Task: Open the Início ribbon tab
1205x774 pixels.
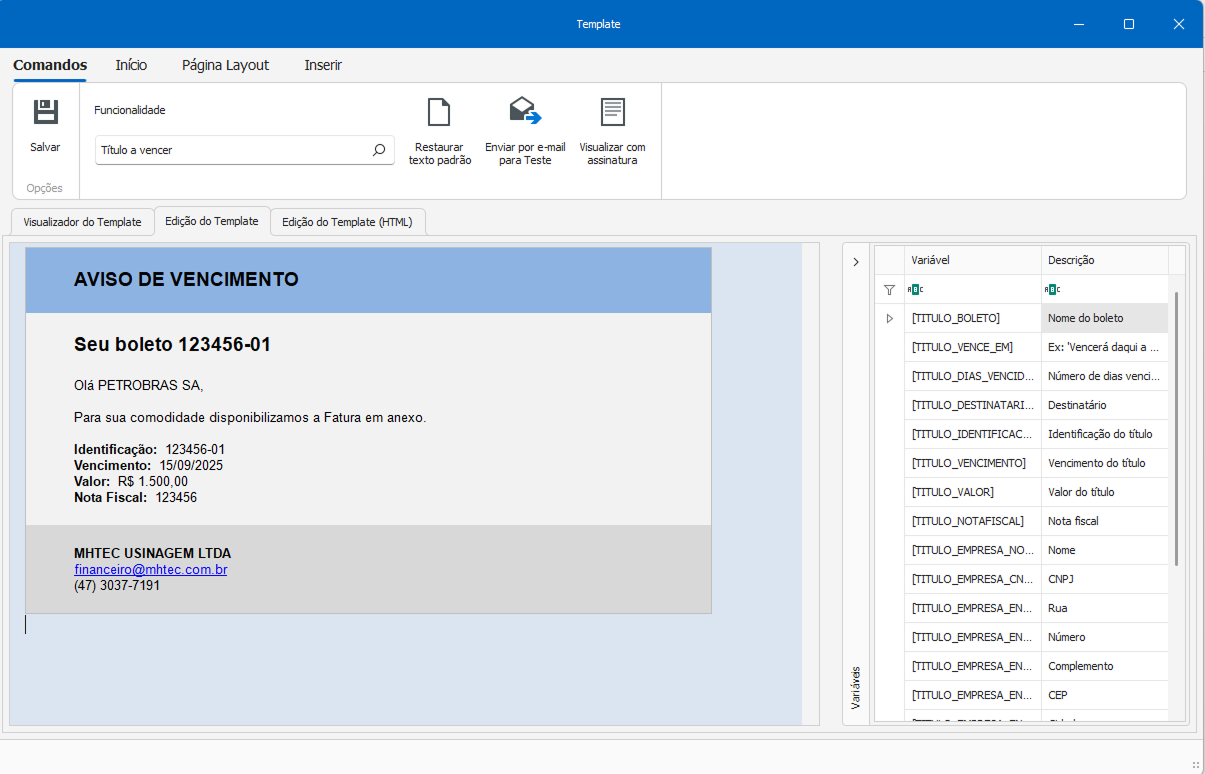Action: (x=131, y=65)
